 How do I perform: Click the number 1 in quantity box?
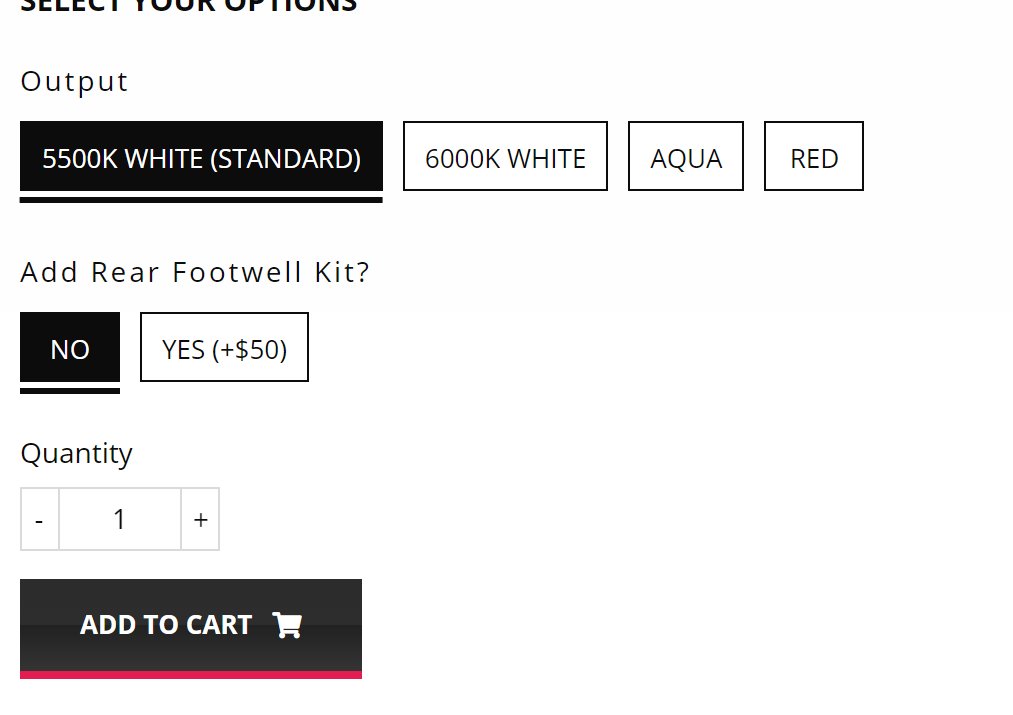pos(119,519)
